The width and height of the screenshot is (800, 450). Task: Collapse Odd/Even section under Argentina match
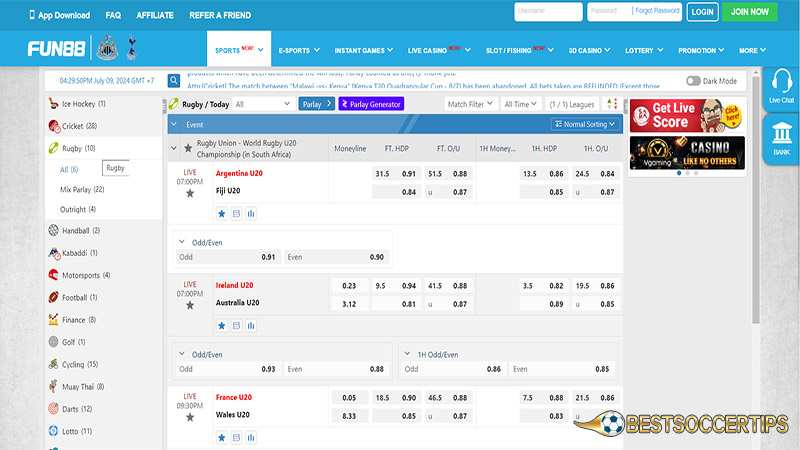click(182, 242)
